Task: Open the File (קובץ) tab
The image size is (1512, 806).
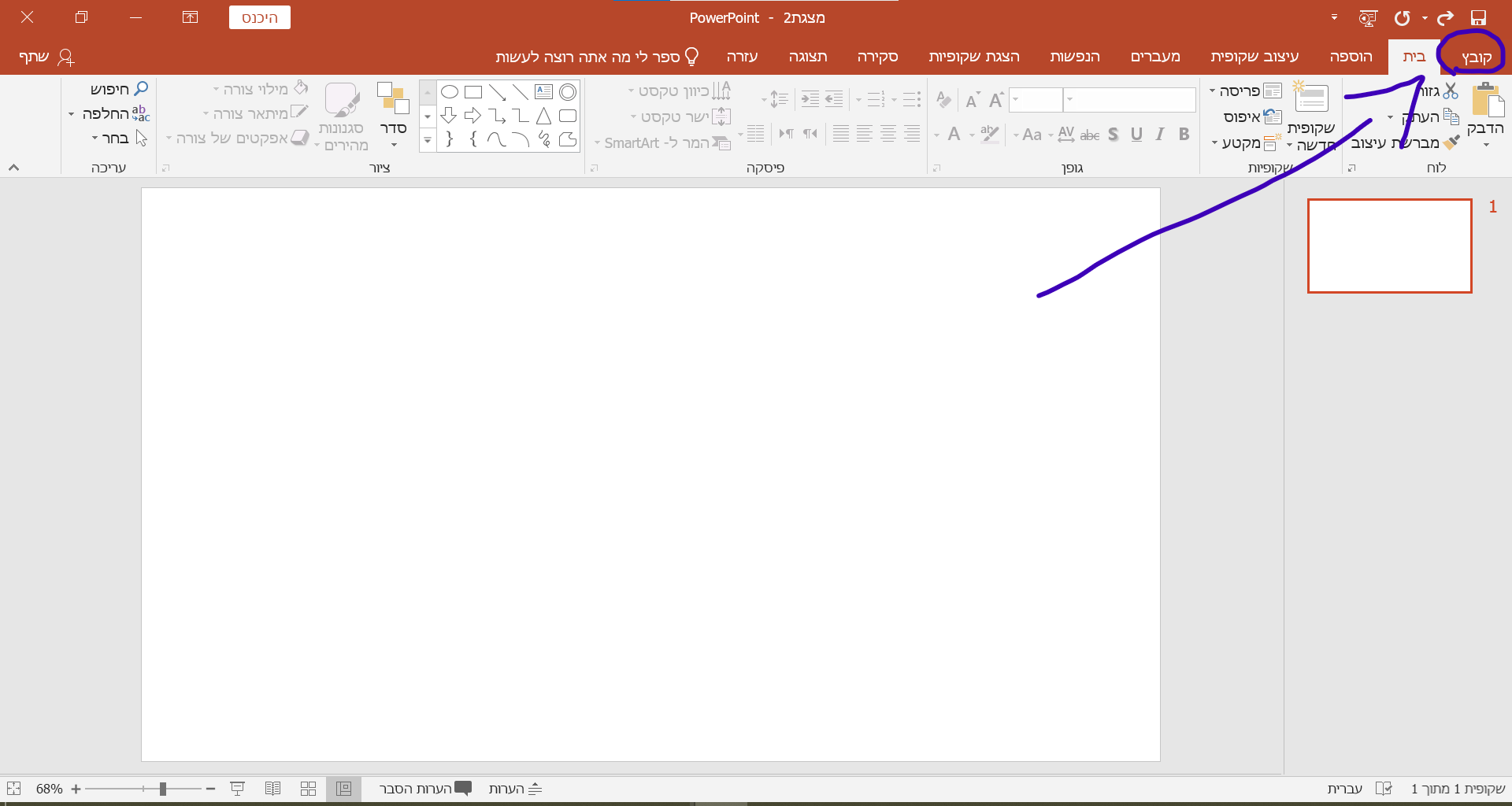Action: (1476, 57)
